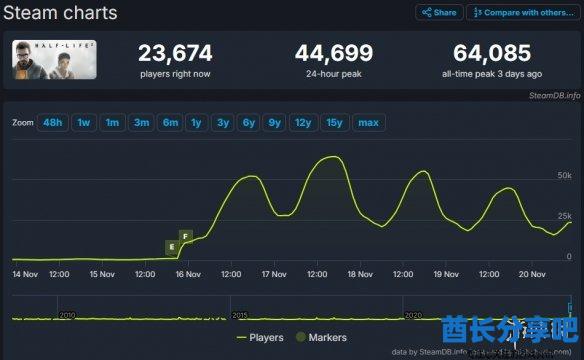Click the 2010 label in navigator timeline

coord(67,315)
